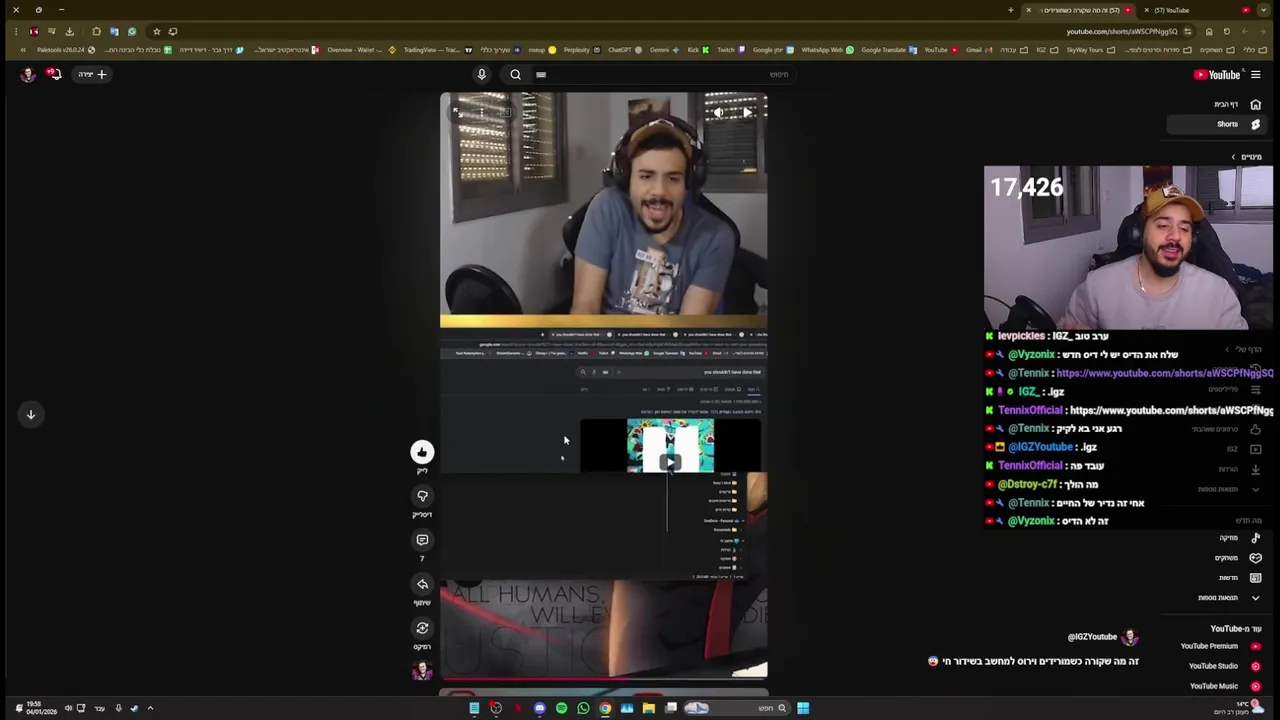Screen dimensions: 1280x720
Task: Open the account avatar menu
Action: [27, 74]
